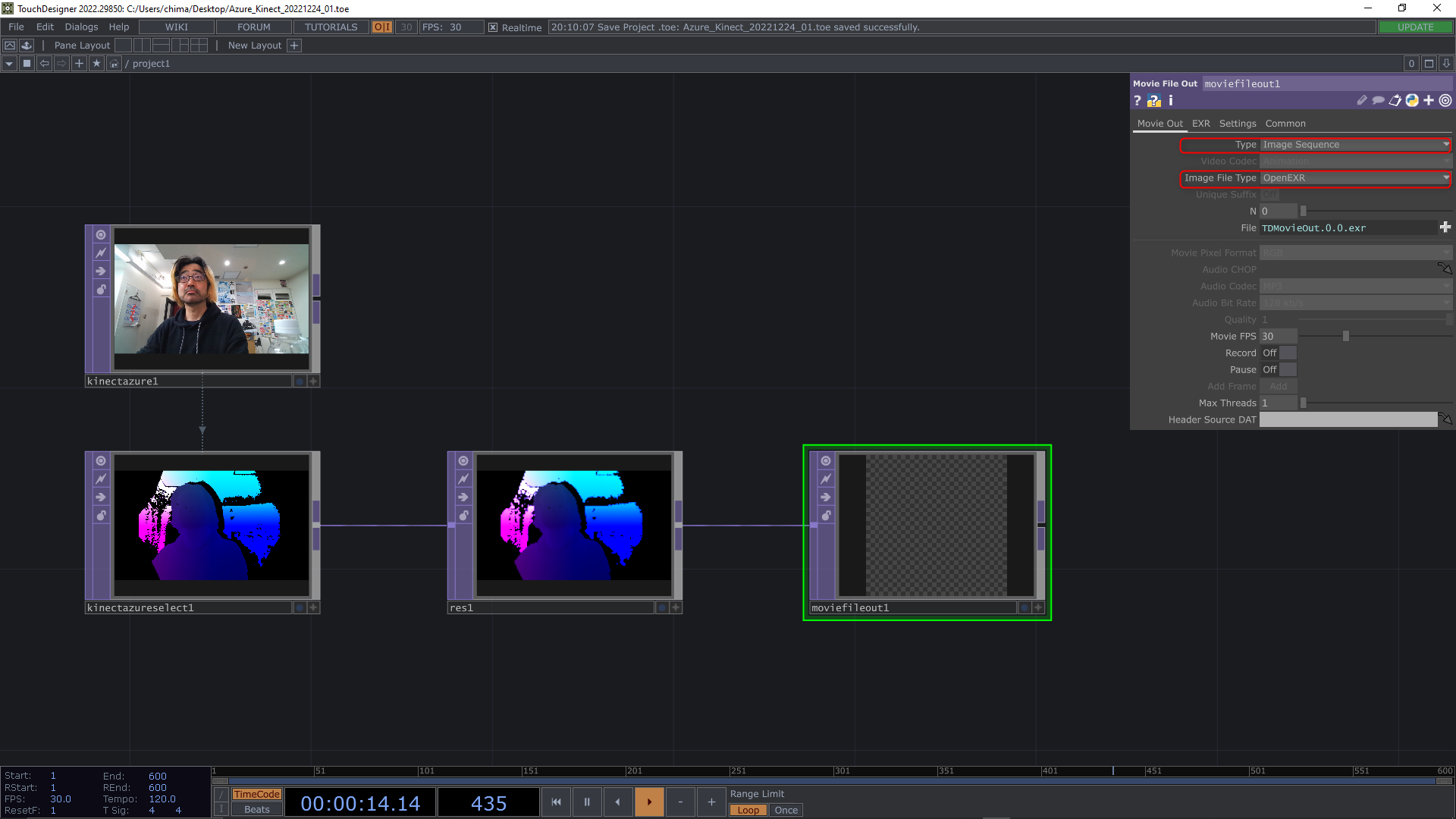Screen dimensions: 1456x819
Task: Add a parameter page with the plus icon
Action: [1428, 100]
